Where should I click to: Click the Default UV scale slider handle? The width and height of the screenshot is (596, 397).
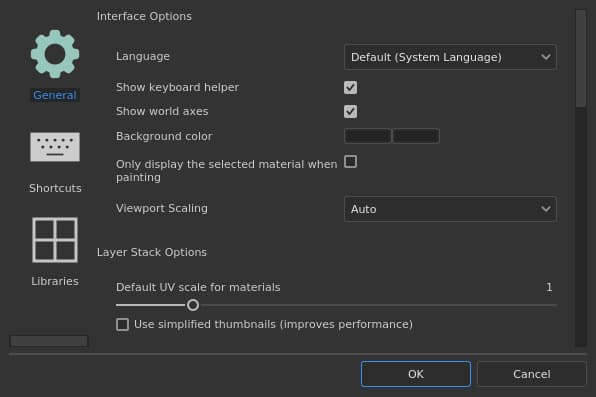pyautogui.click(x=193, y=305)
